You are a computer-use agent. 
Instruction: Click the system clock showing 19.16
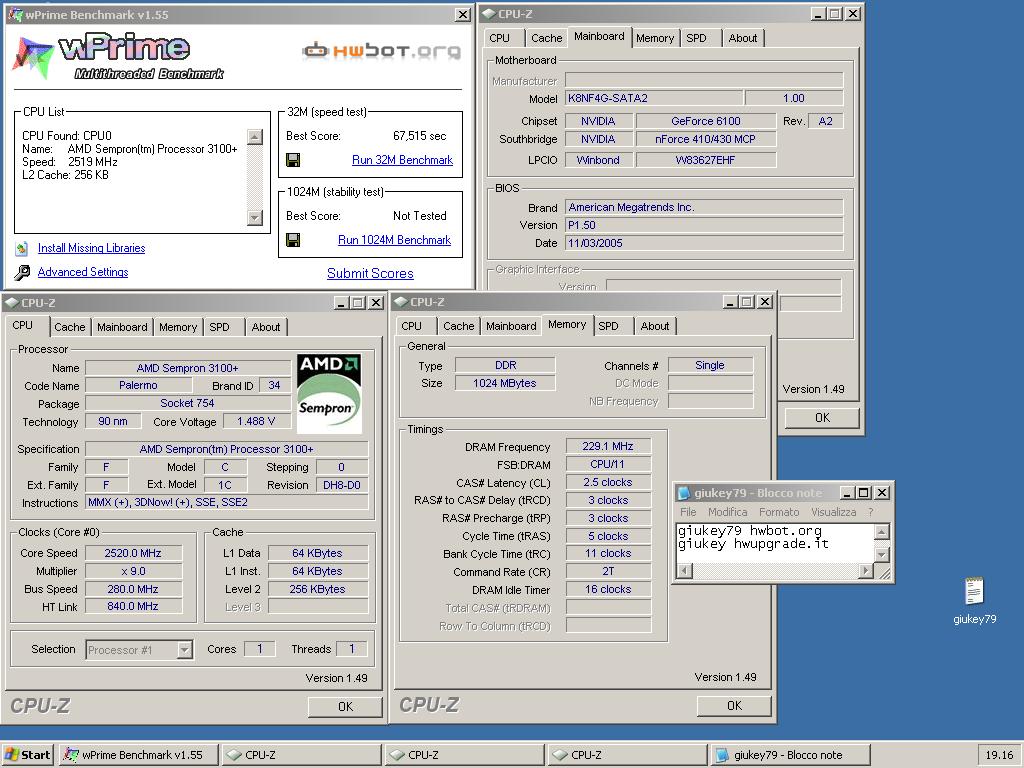[999, 755]
